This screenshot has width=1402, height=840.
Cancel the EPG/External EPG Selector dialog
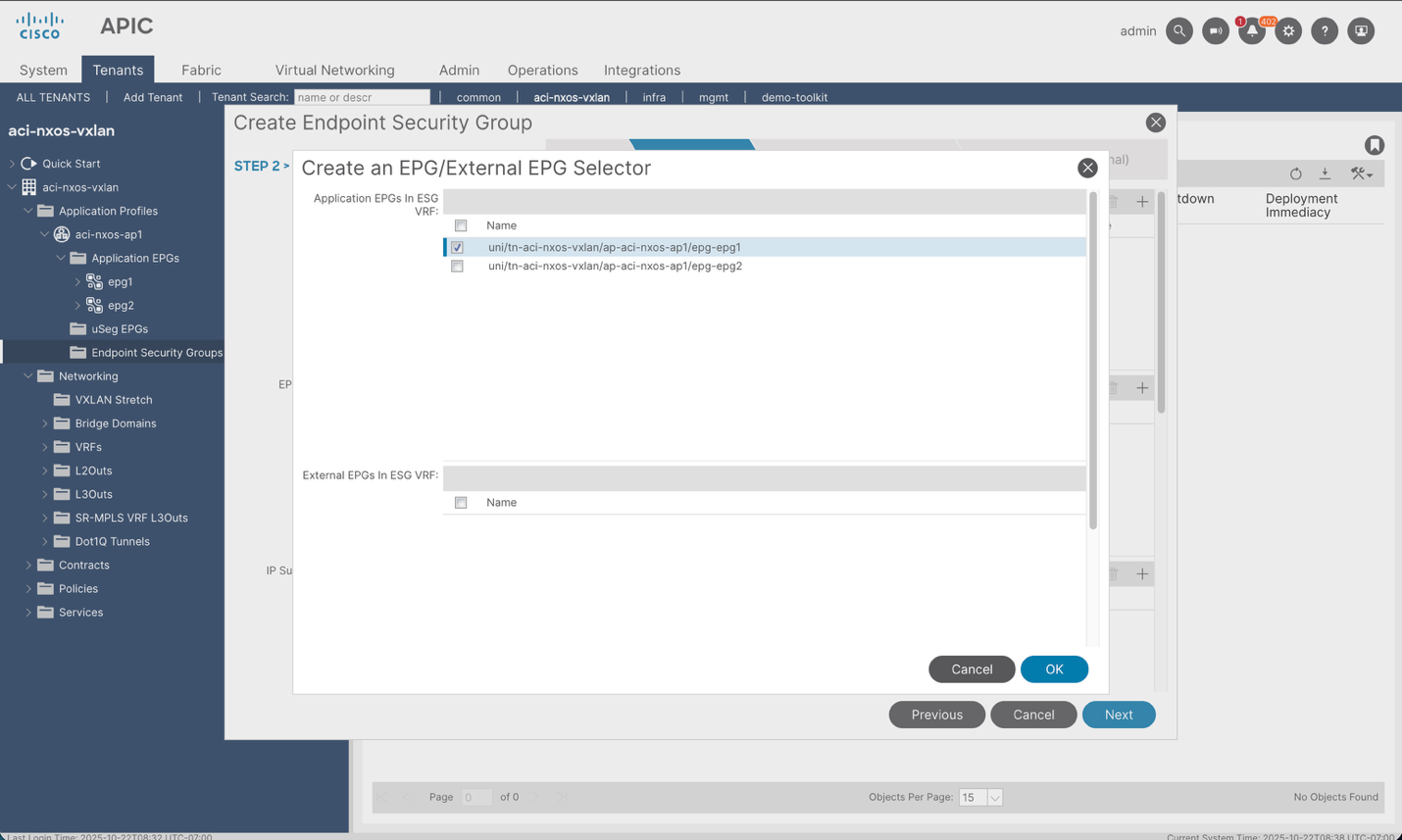click(x=972, y=669)
